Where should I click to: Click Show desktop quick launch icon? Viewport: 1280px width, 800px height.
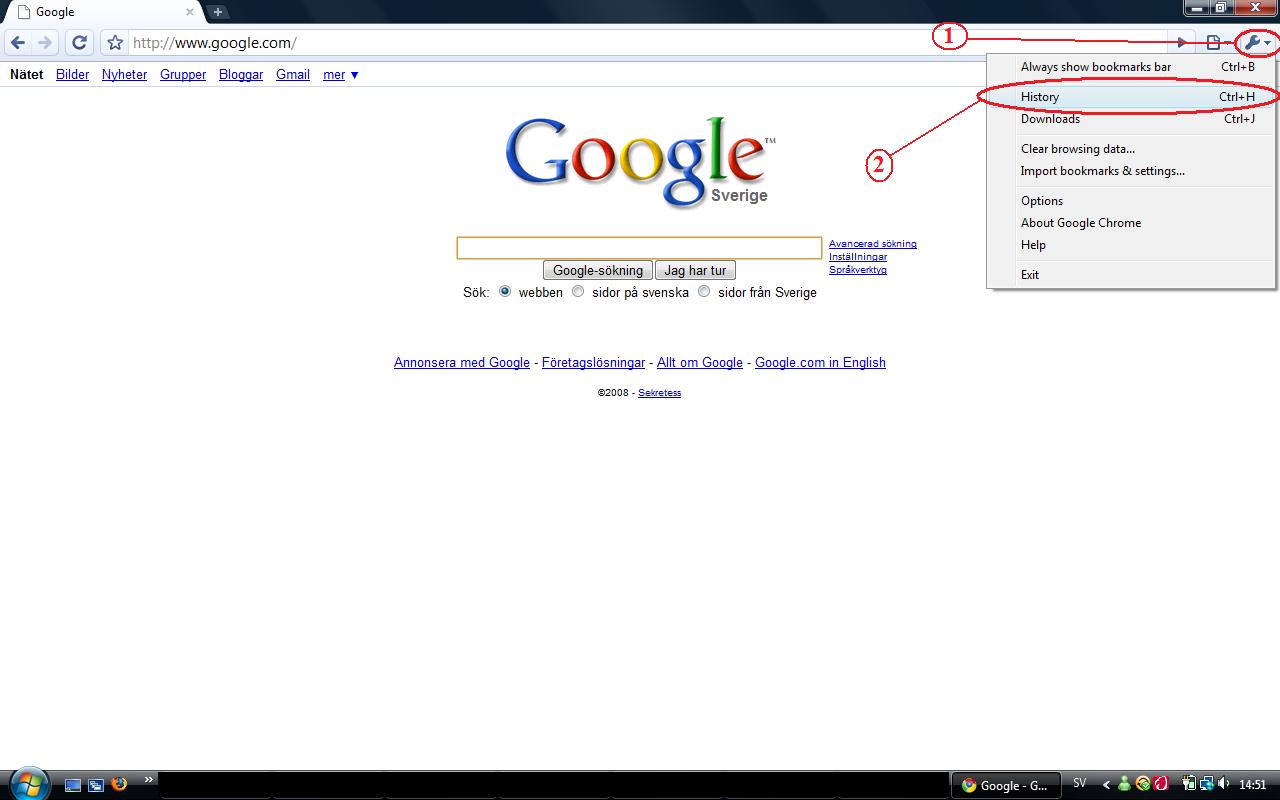[x=73, y=785]
